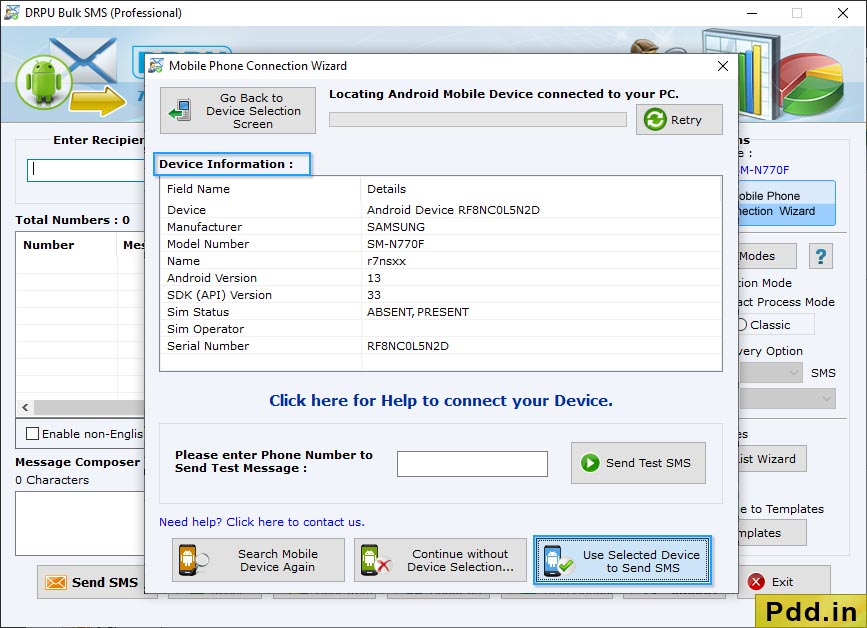The width and height of the screenshot is (867, 628).
Task: Toggle Enable non-English checkbox in main window
Action: [33, 433]
